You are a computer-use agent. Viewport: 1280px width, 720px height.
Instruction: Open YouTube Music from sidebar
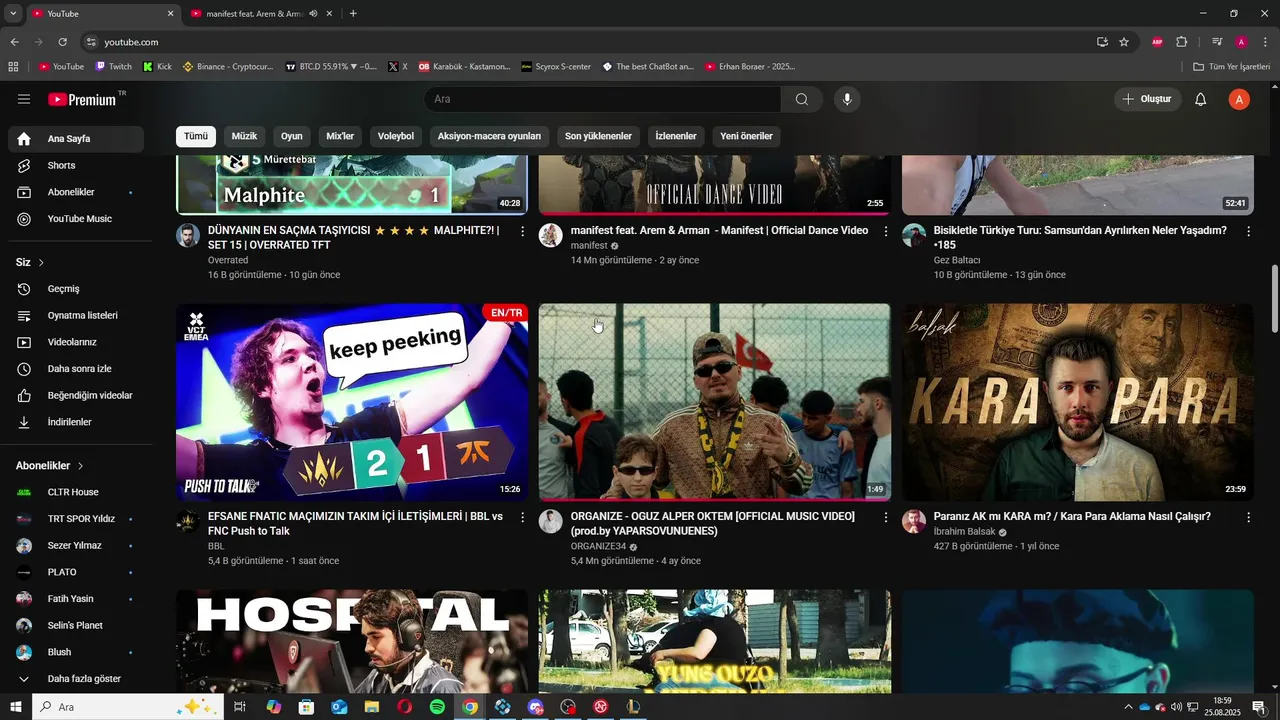tap(75, 219)
